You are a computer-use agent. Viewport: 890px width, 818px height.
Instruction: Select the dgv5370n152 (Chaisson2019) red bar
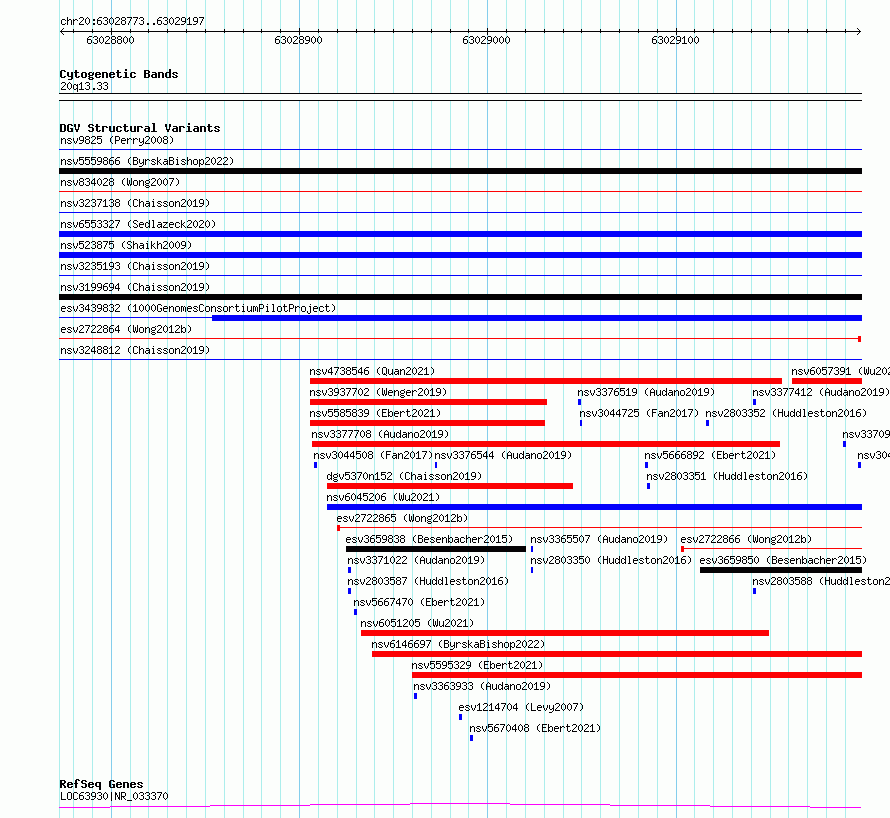coord(450,486)
